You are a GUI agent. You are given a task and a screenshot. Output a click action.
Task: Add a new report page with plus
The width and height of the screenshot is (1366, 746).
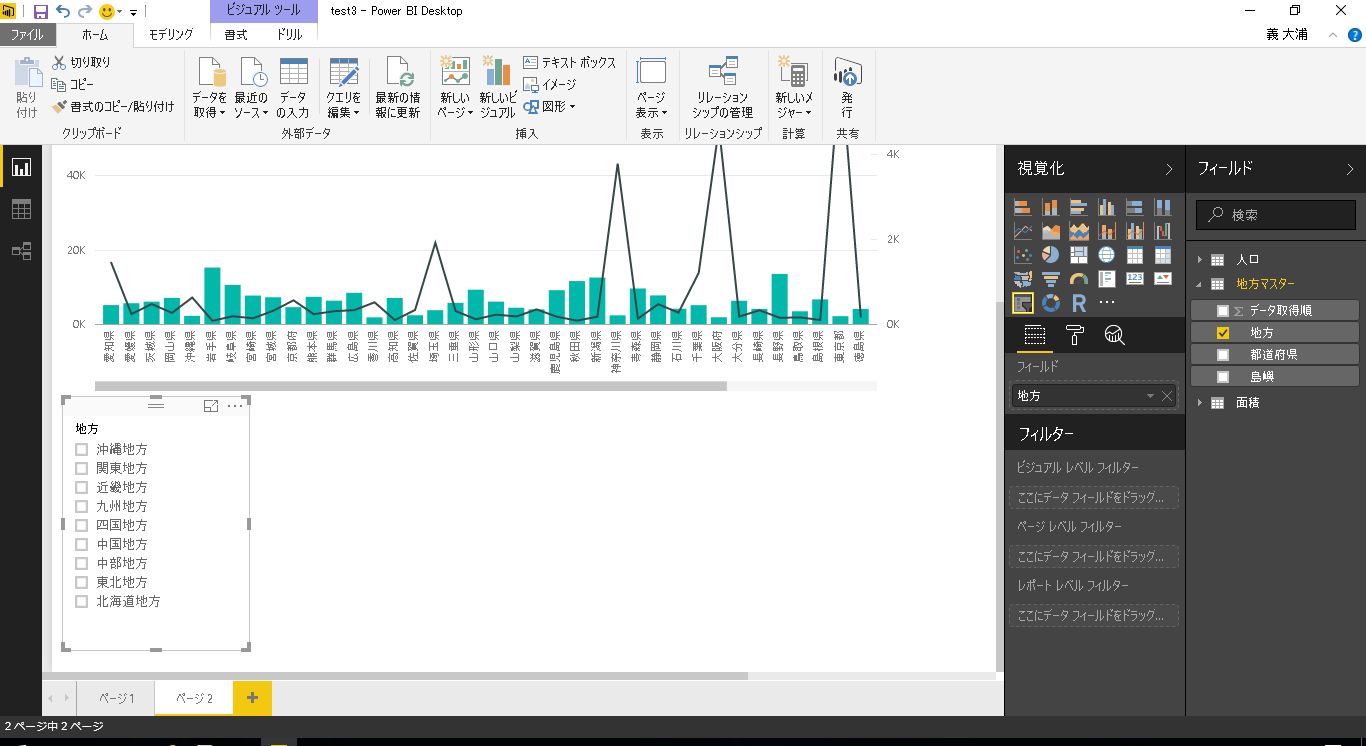(x=252, y=698)
